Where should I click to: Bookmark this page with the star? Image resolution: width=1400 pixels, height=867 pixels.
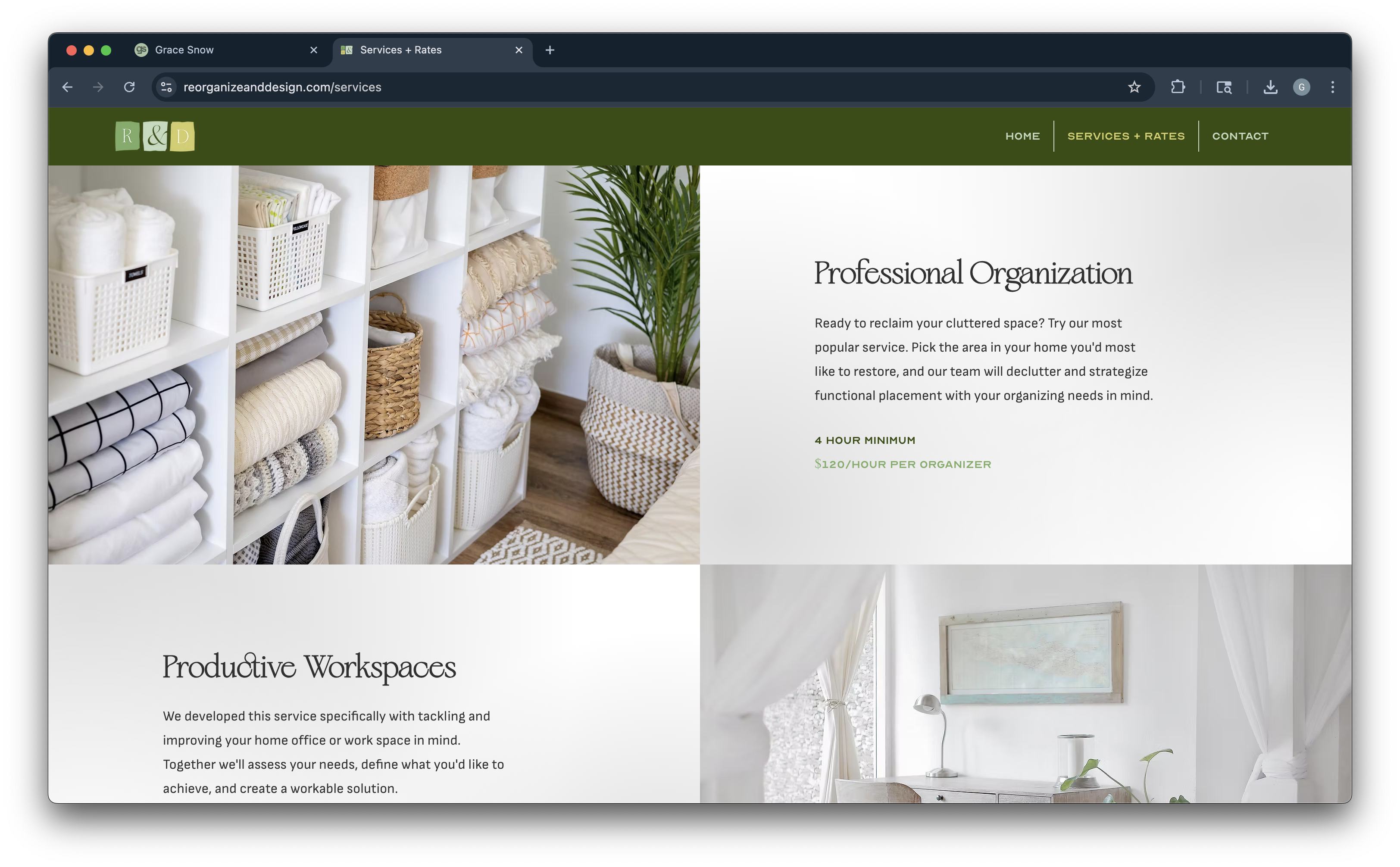[1134, 87]
